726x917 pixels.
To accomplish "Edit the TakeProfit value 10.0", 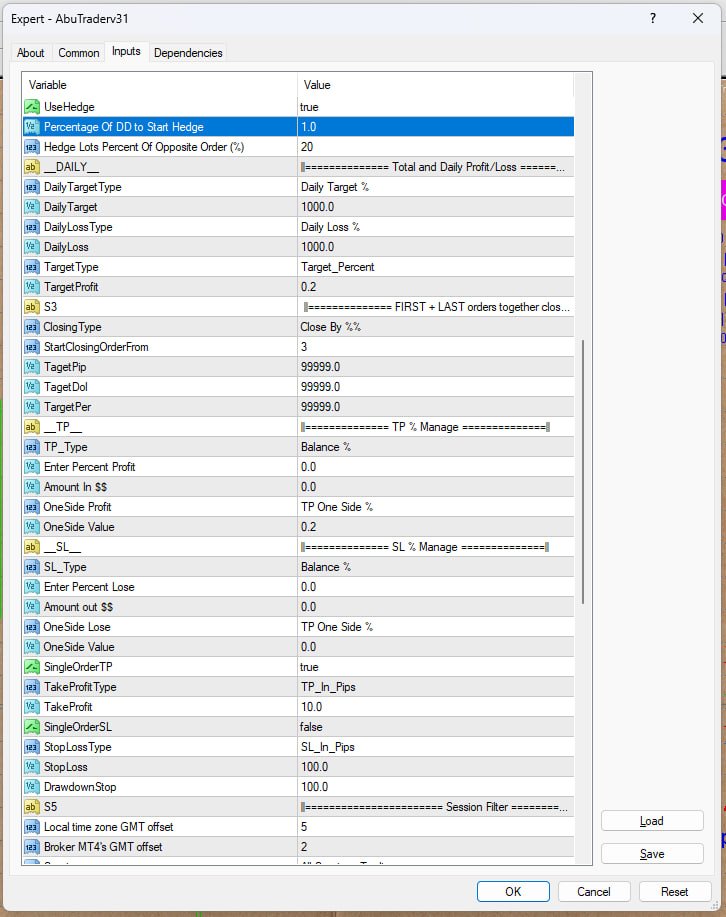I will point(436,707).
